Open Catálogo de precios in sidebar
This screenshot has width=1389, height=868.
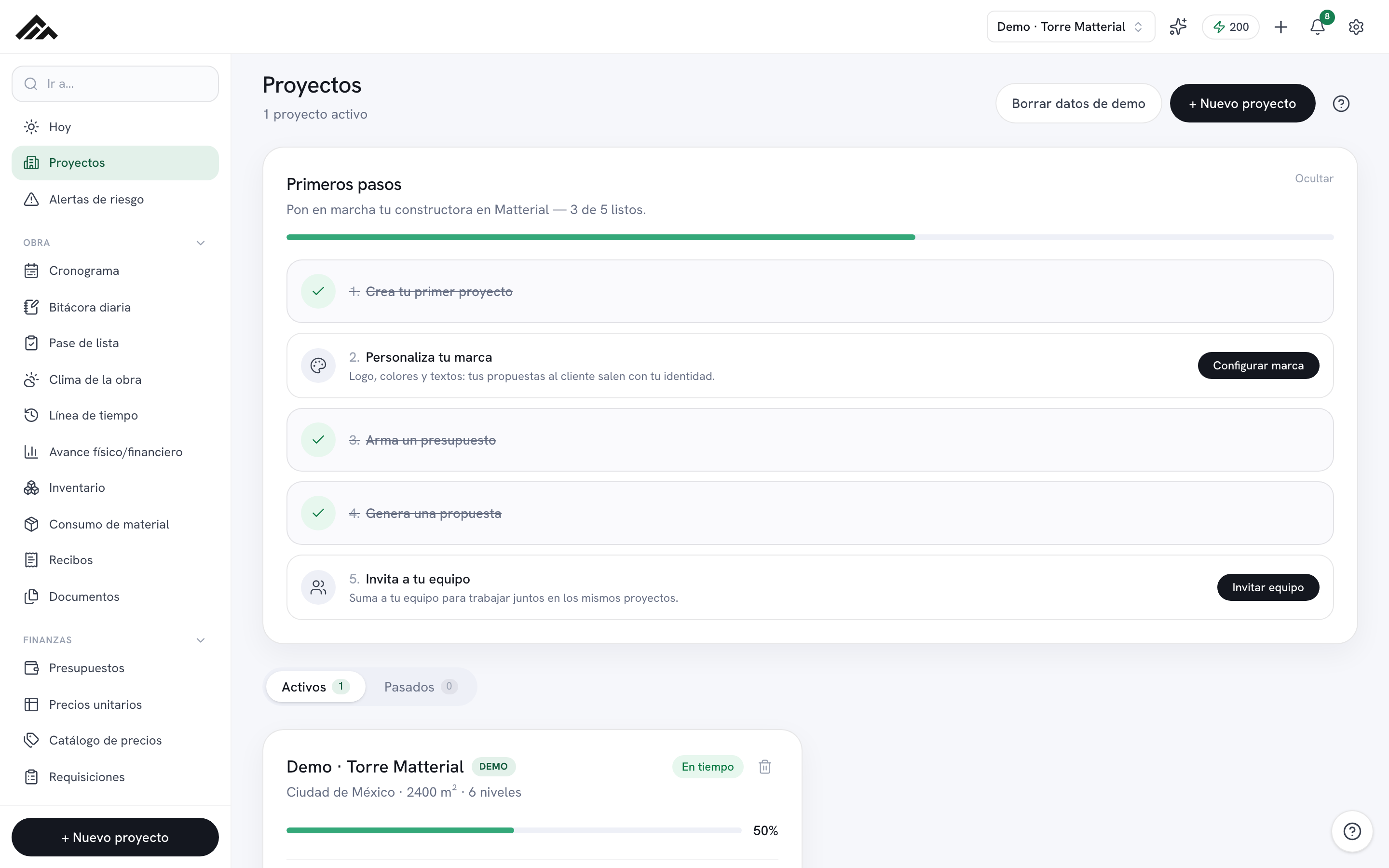click(115, 740)
